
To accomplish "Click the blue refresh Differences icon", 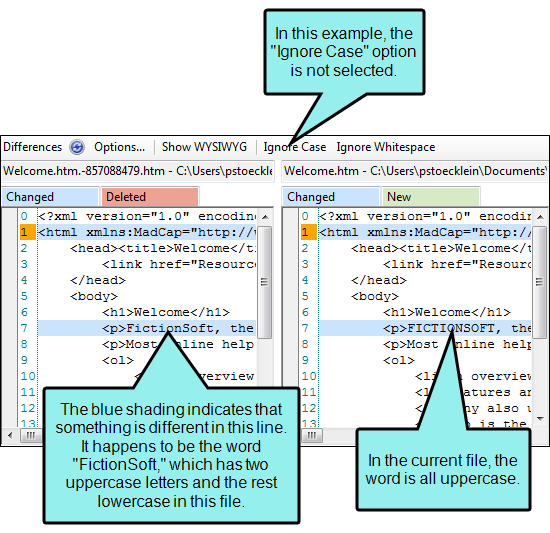I will [77, 147].
